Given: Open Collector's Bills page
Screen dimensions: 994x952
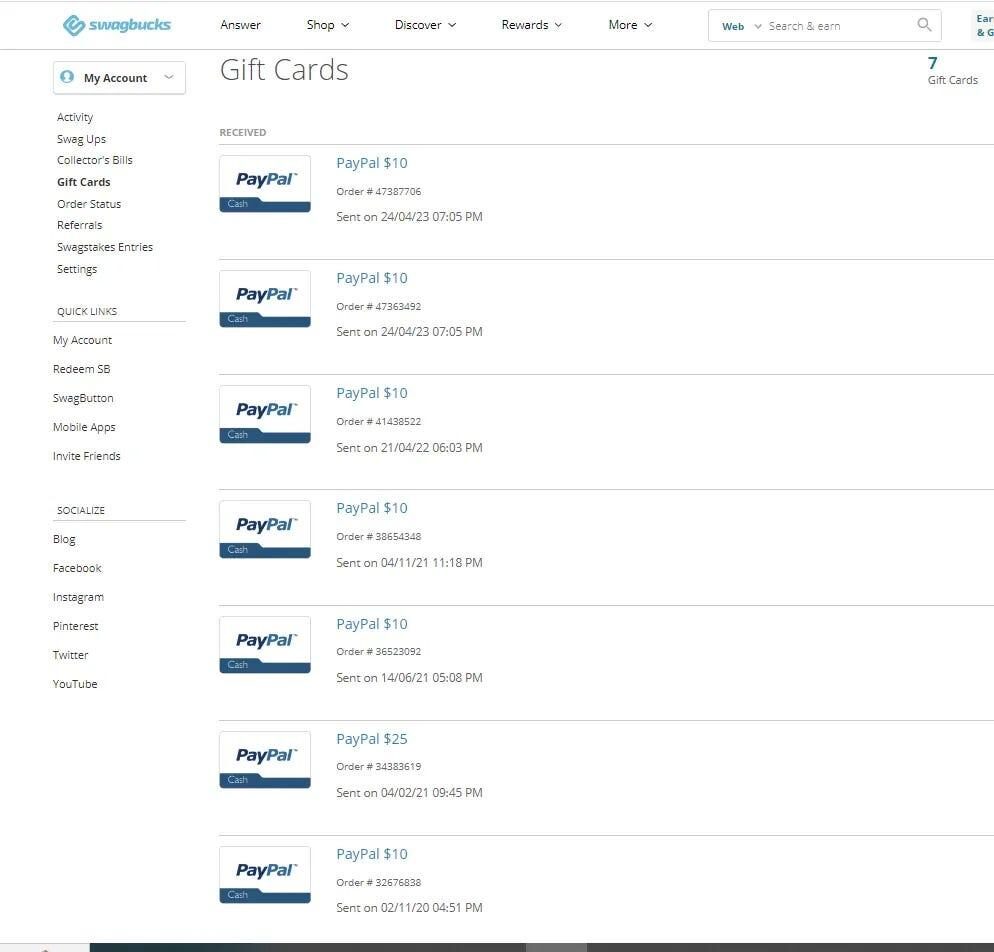Looking at the screenshot, I should click(94, 160).
